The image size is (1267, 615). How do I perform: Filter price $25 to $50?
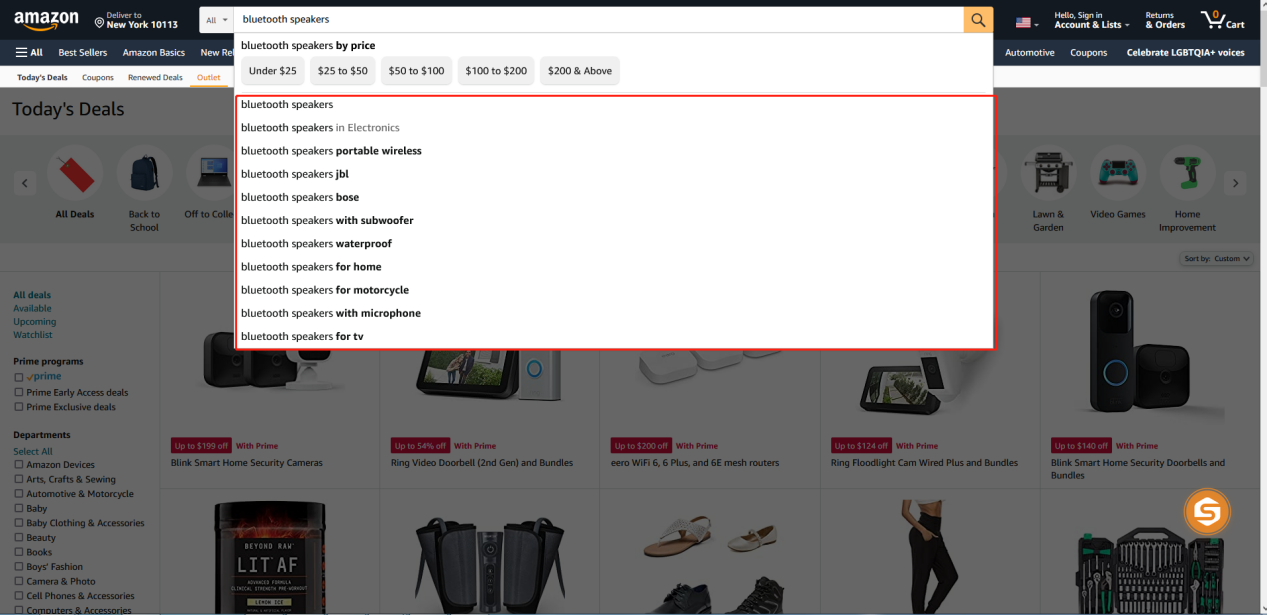[343, 71]
